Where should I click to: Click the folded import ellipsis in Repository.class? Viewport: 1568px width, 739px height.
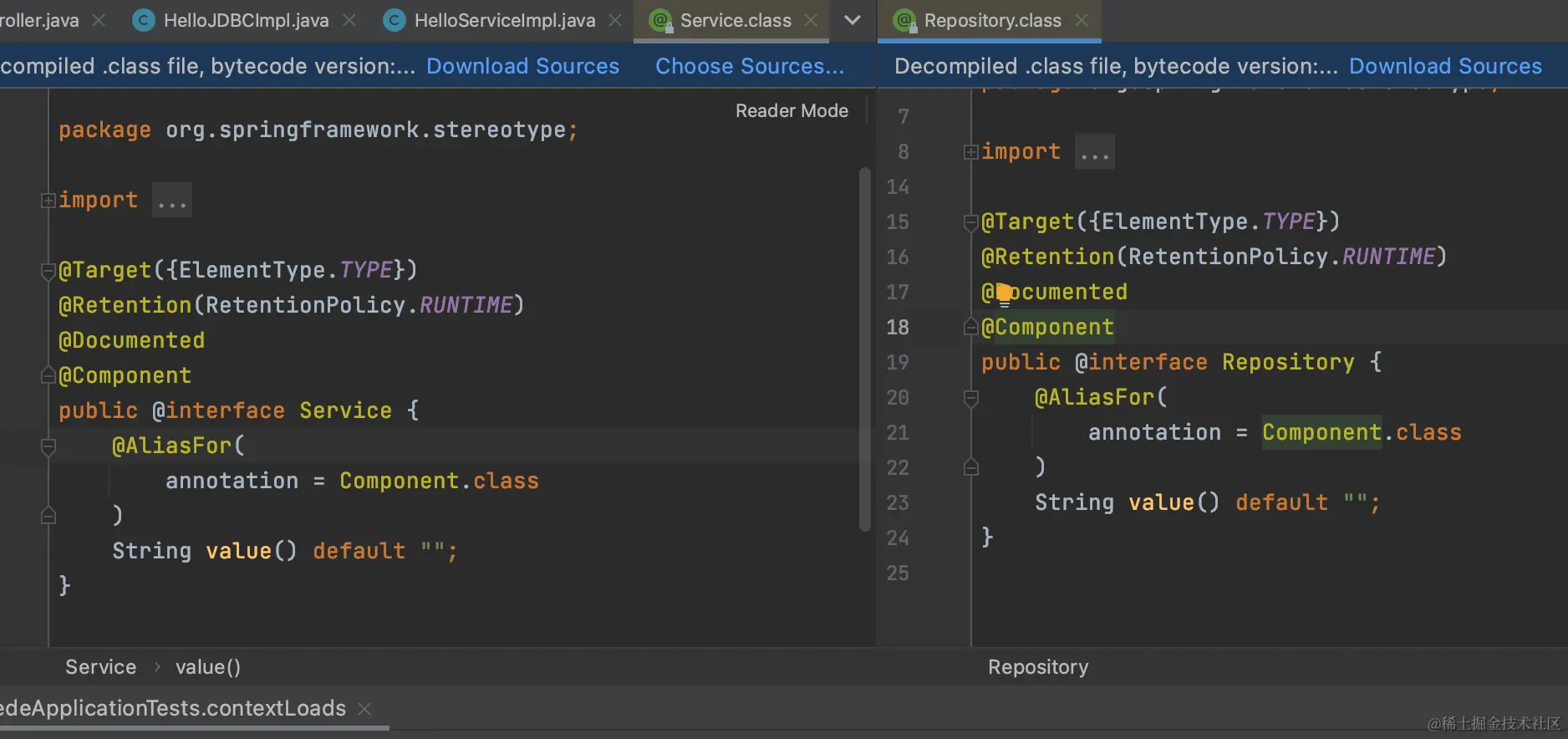tap(1095, 152)
